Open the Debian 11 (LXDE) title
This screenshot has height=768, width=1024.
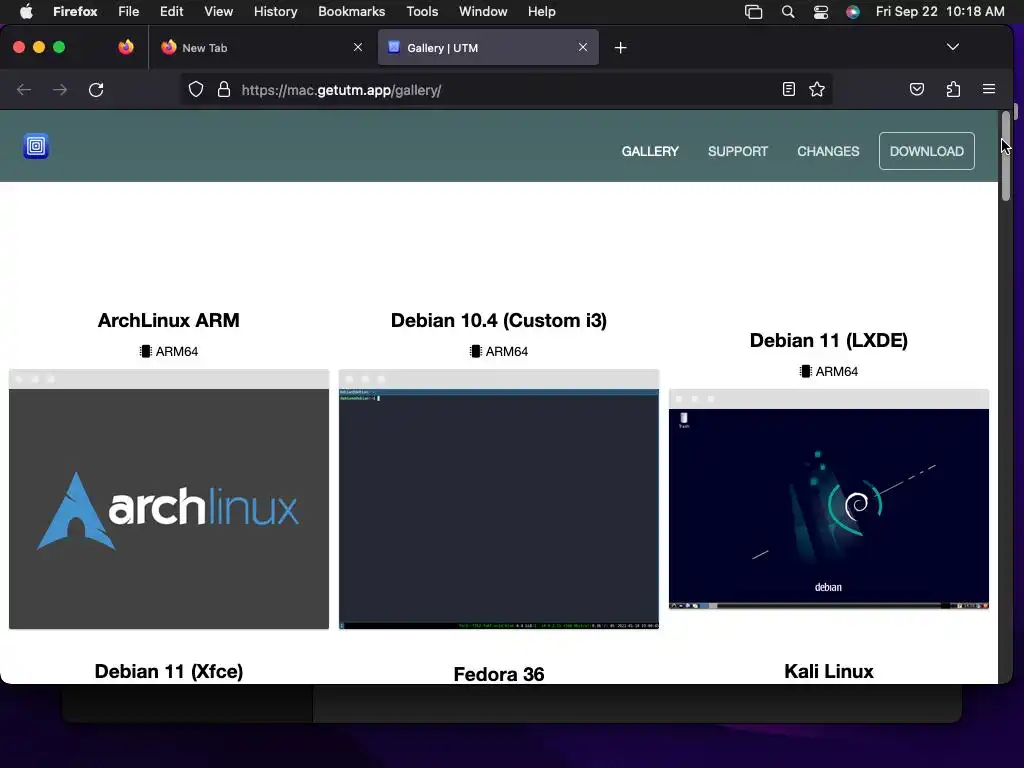828,340
